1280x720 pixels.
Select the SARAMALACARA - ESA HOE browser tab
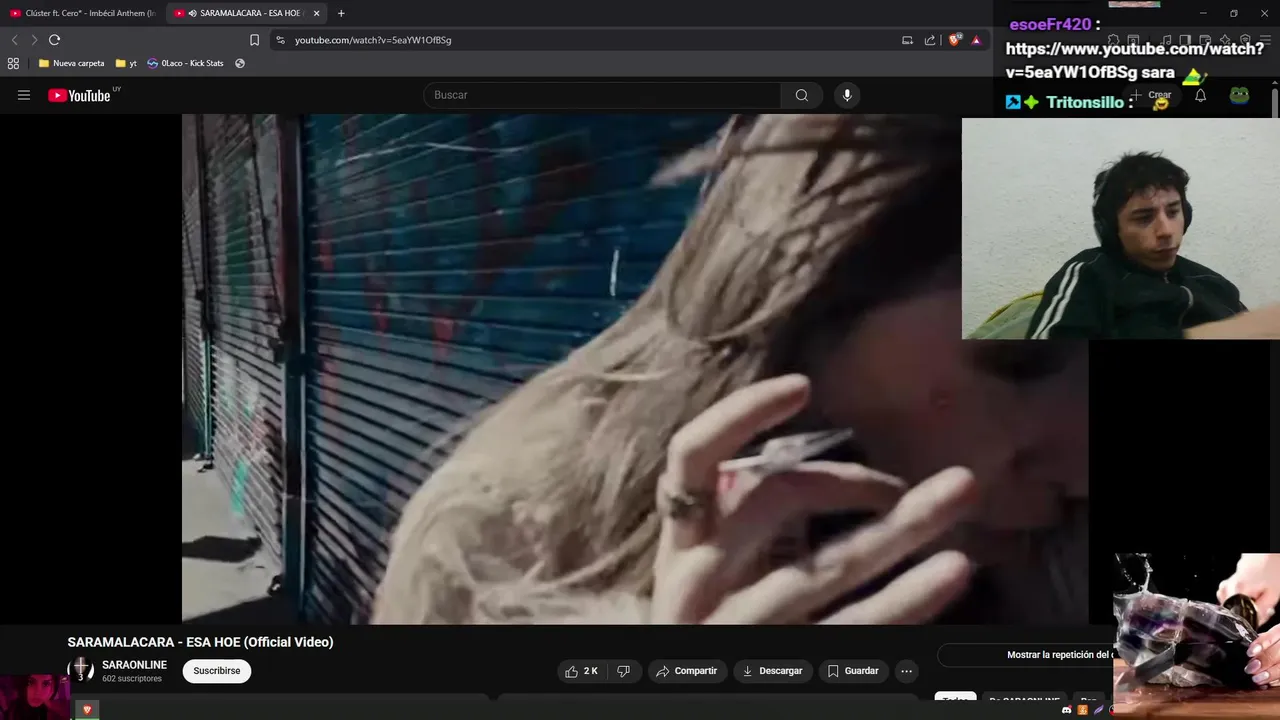(245, 13)
